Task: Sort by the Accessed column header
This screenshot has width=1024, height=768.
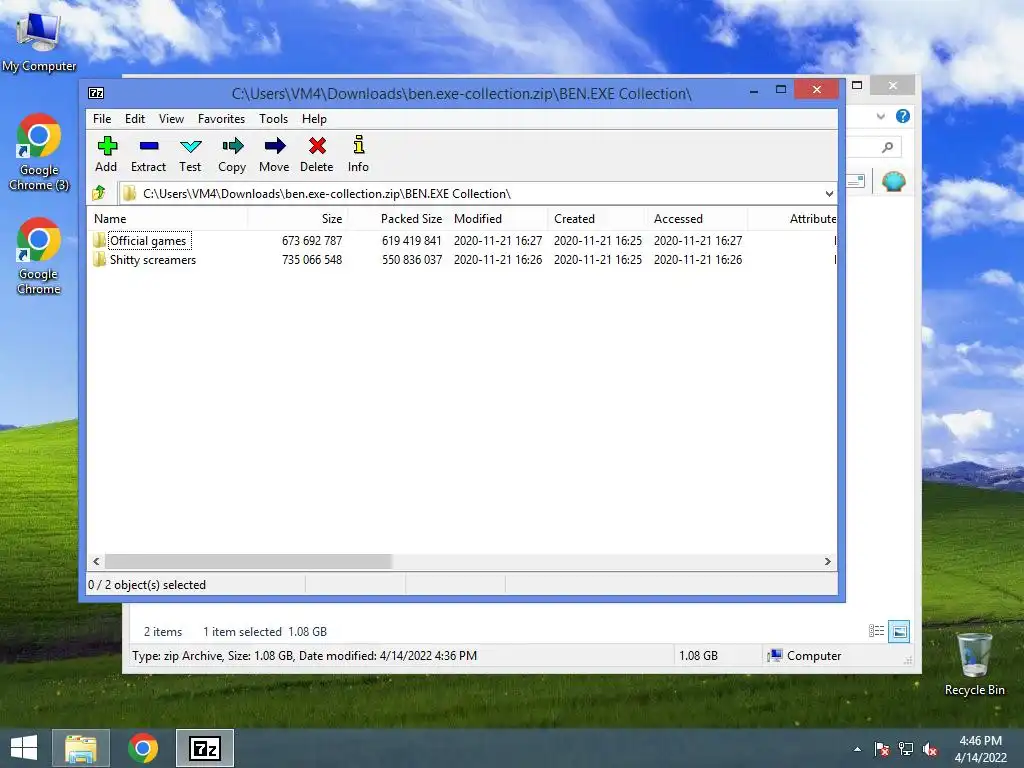Action: click(x=697, y=219)
